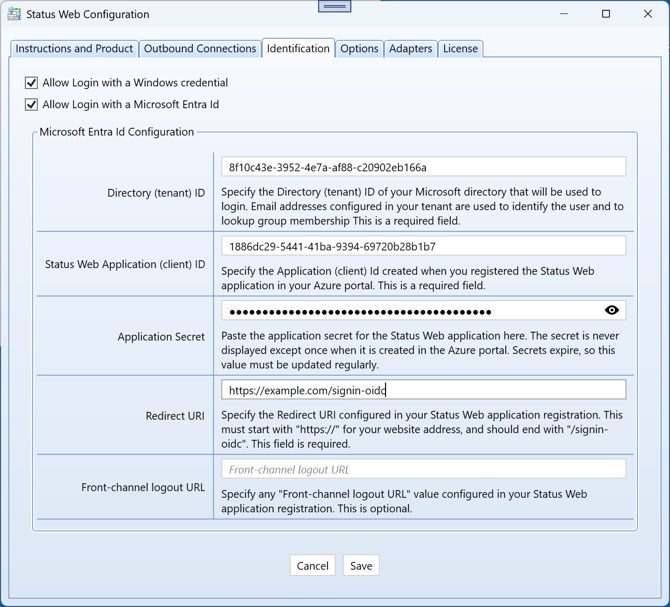
Task: Click the 'Application Secret' label
Action: (161, 337)
